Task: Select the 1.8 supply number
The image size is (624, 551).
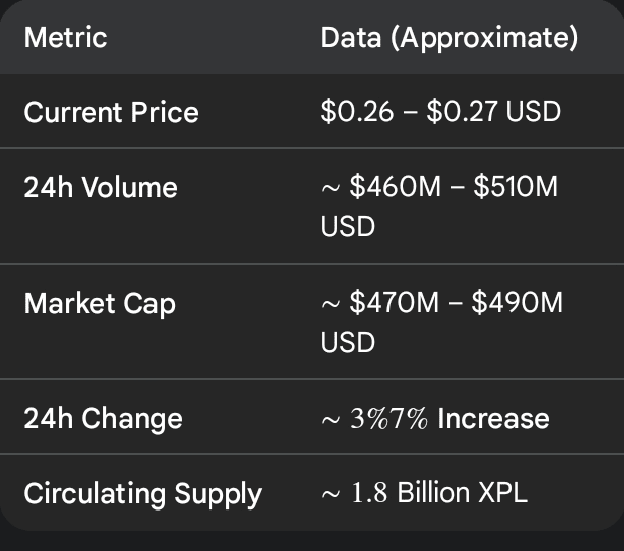Action: [369, 493]
